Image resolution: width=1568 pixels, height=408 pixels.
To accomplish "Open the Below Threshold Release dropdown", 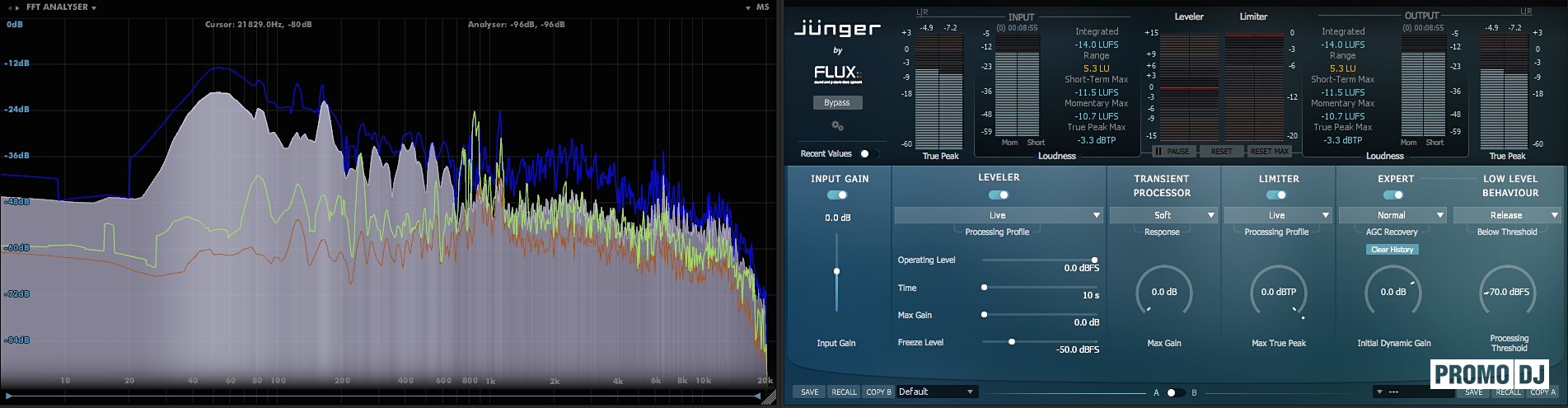I will point(1506,215).
